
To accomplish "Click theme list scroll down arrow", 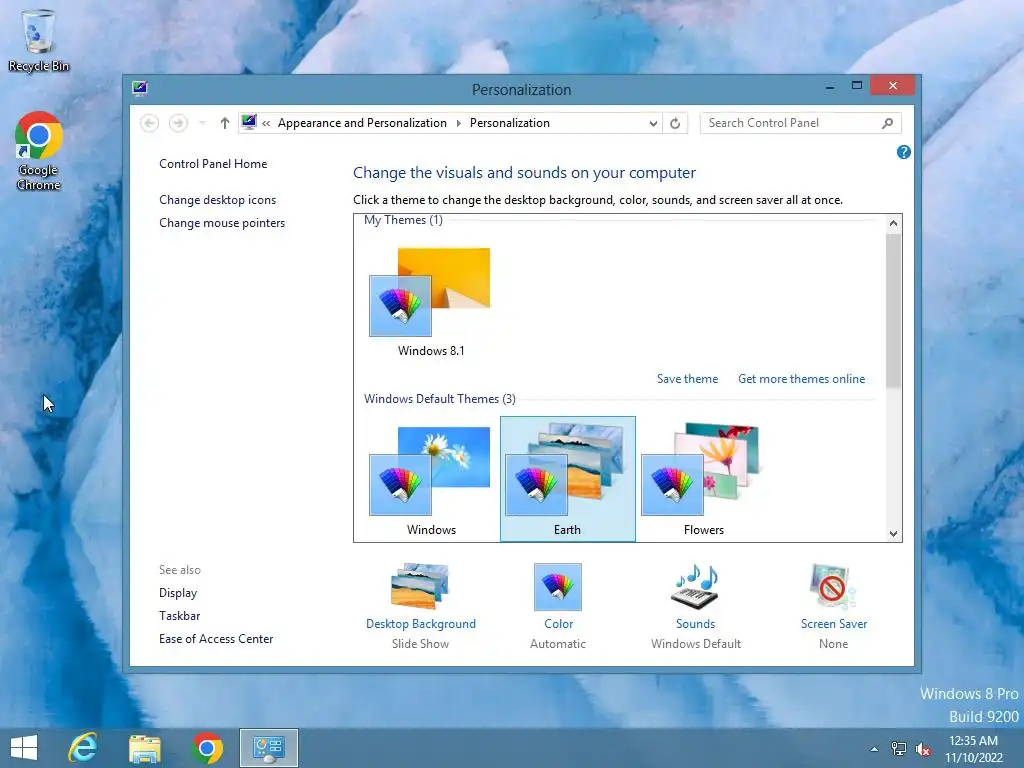I will click(x=893, y=534).
